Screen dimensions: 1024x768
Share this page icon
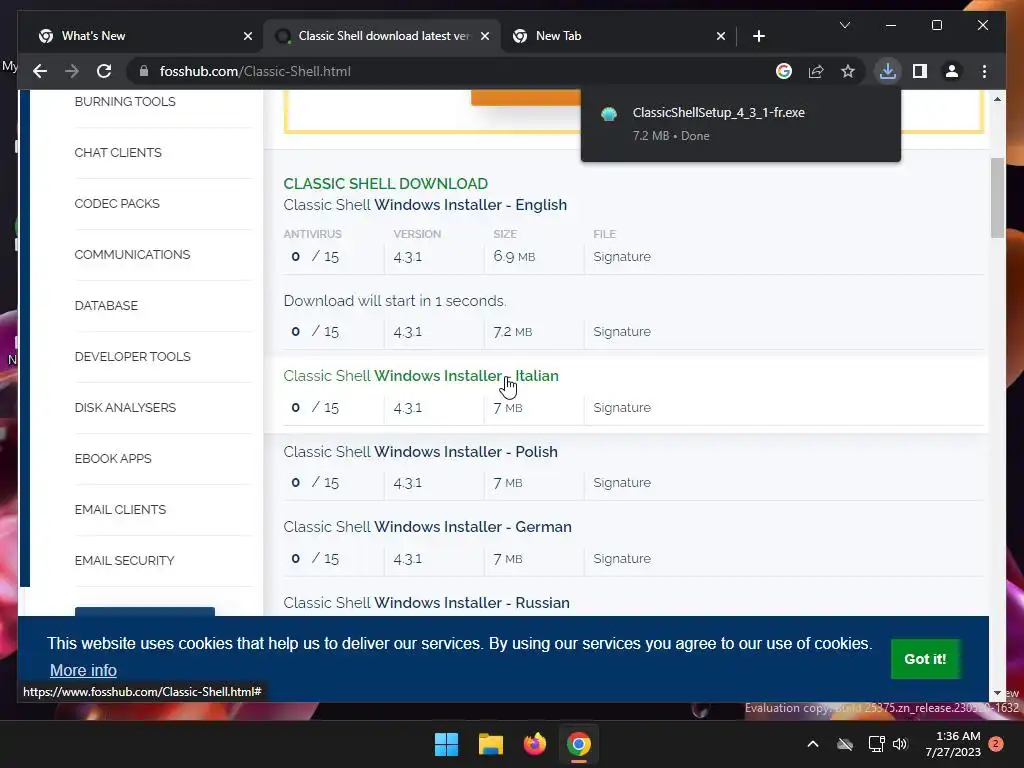tap(816, 71)
